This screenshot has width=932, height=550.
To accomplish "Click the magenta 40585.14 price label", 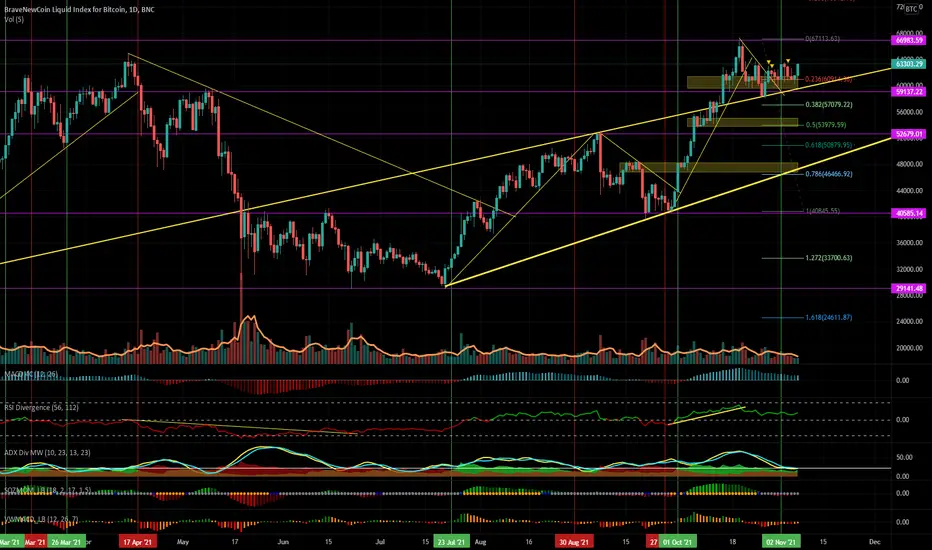I will pyautogui.click(x=909, y=213).
